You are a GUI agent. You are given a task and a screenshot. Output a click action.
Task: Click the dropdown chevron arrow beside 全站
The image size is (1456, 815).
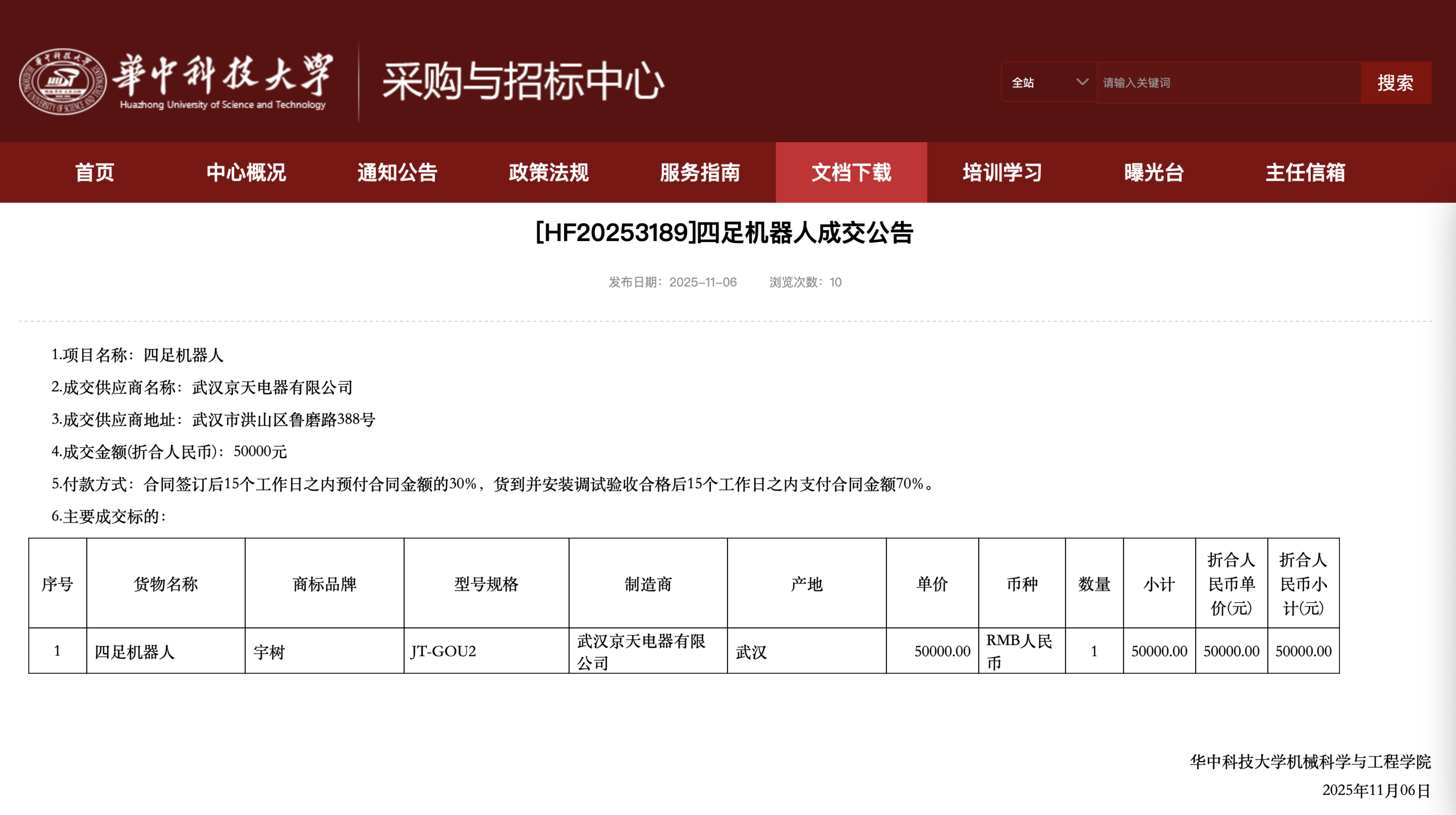pos(1082,82)
